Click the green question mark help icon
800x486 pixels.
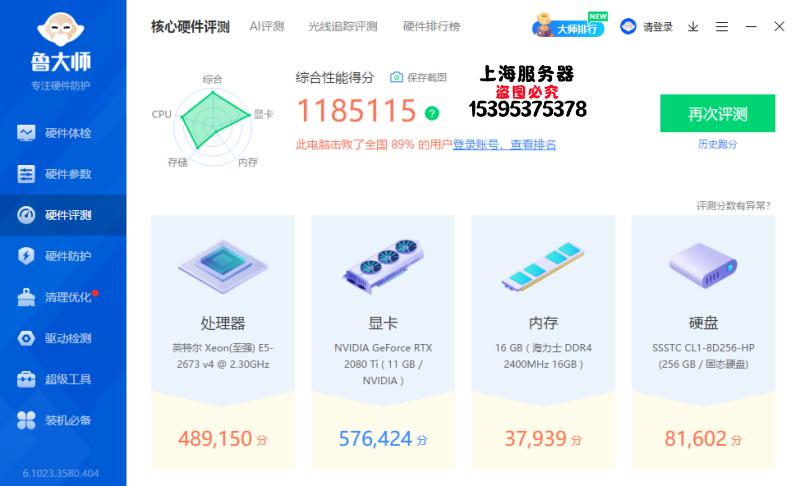coord(432,113)
